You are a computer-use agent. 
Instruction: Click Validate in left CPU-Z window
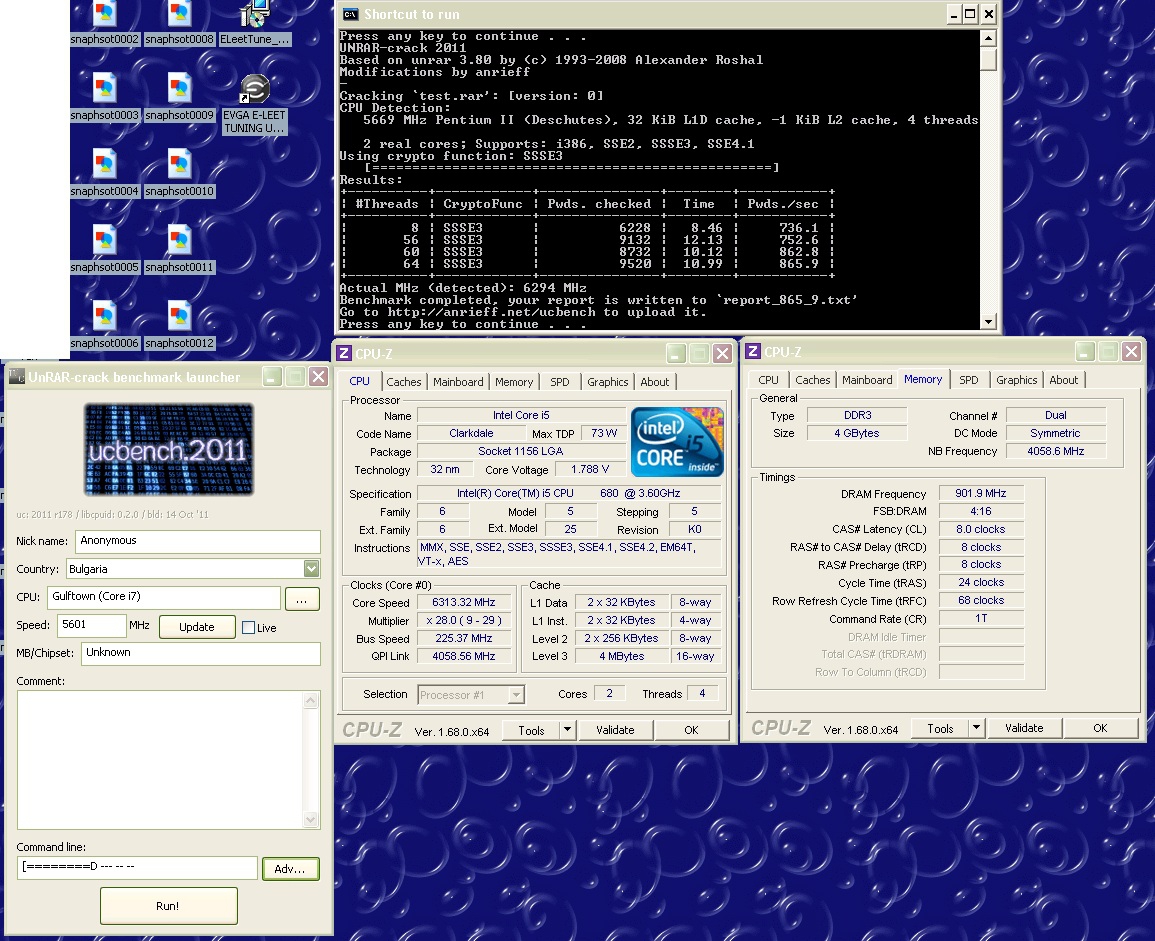pos(615,730)
